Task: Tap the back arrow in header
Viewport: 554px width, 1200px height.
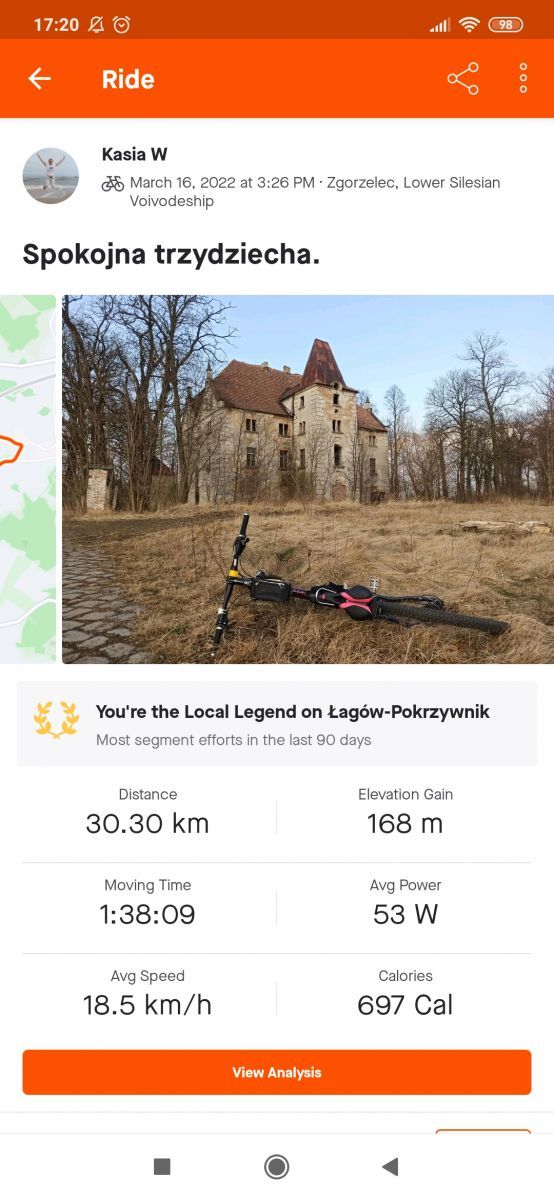Action: (39, 79)
